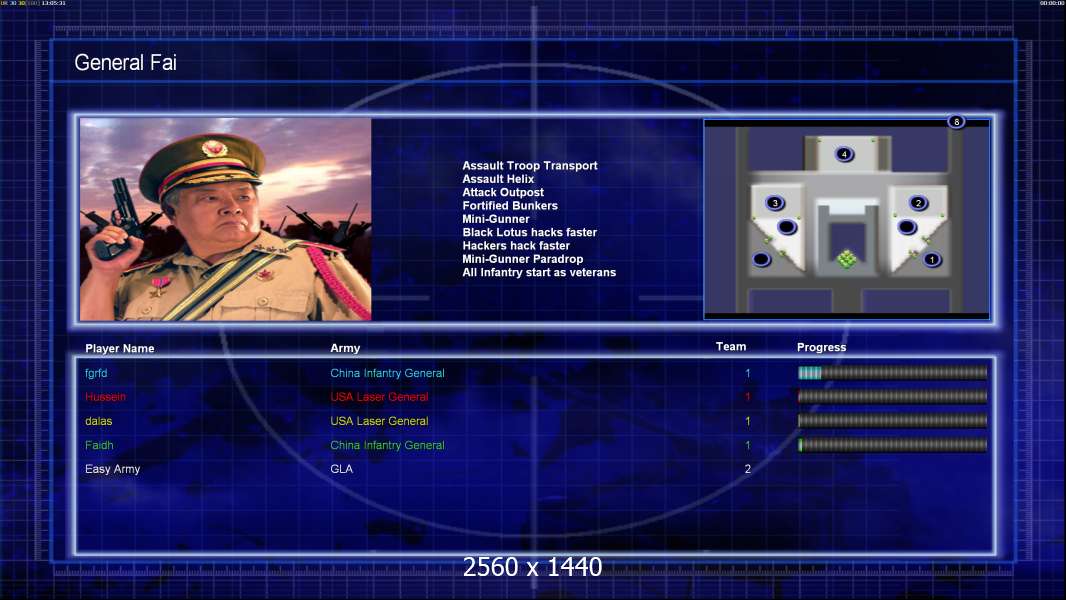
Task: Click fgrfd's China Infantry General army
Action: click(x=388, y=373)
